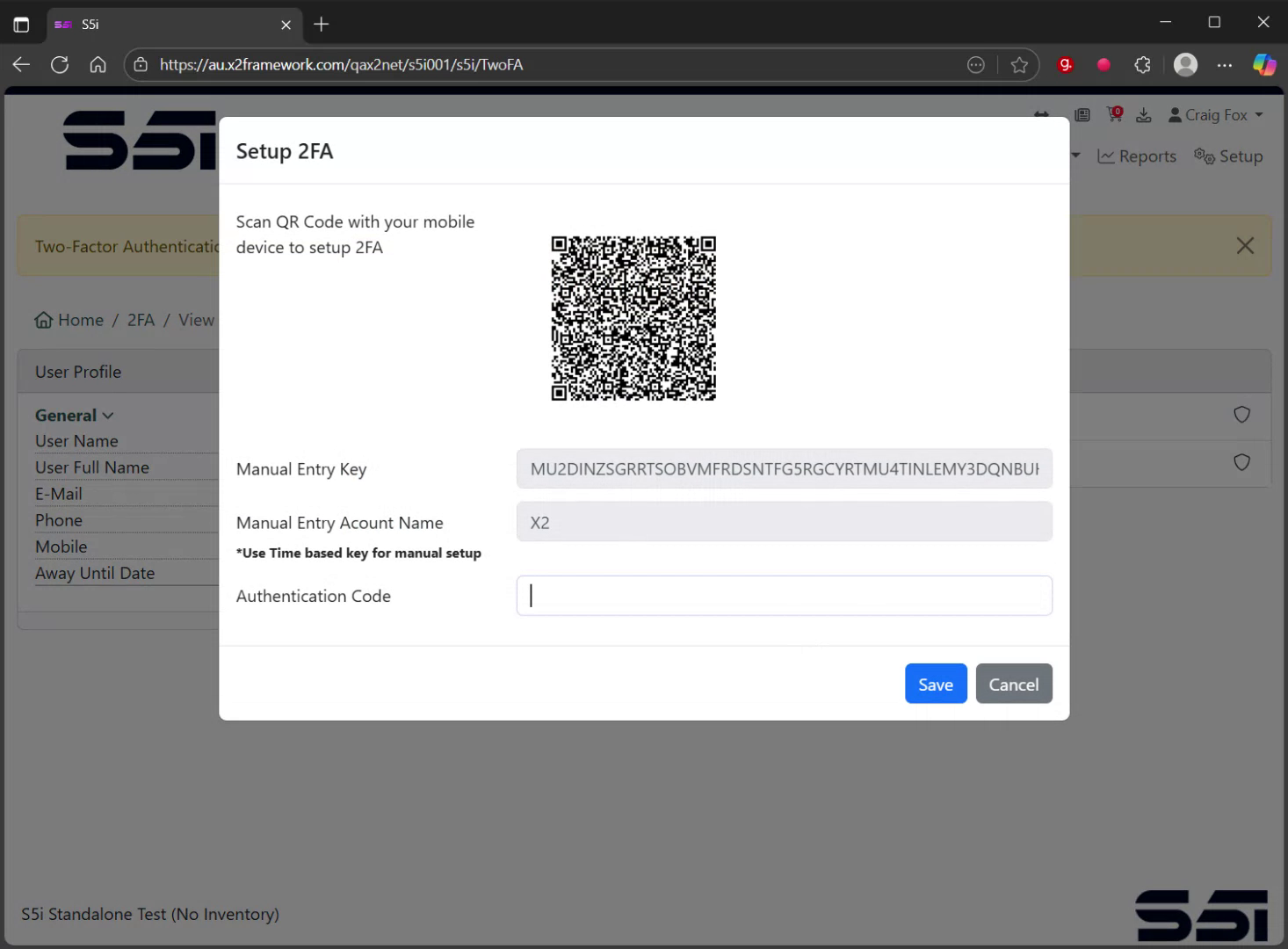Collapse the General section chevron

(x=108, y=416)
